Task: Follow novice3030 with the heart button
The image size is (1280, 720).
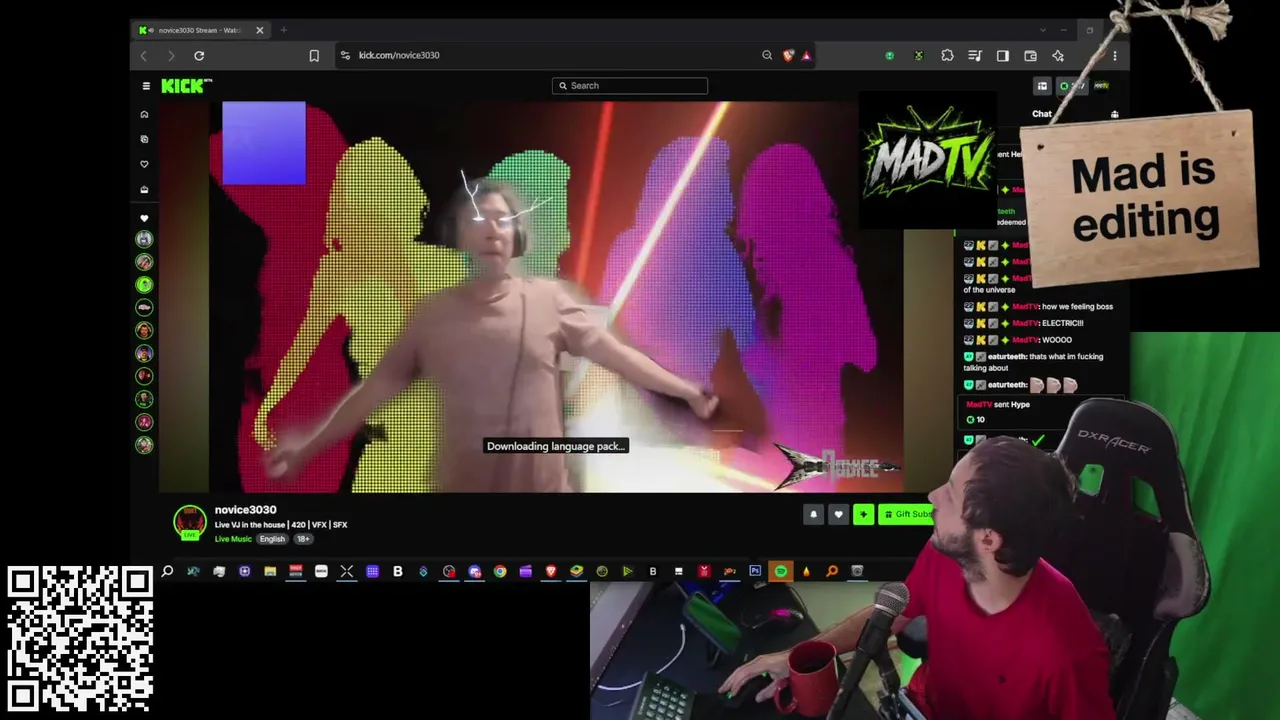Action: [x=838, y=514]
